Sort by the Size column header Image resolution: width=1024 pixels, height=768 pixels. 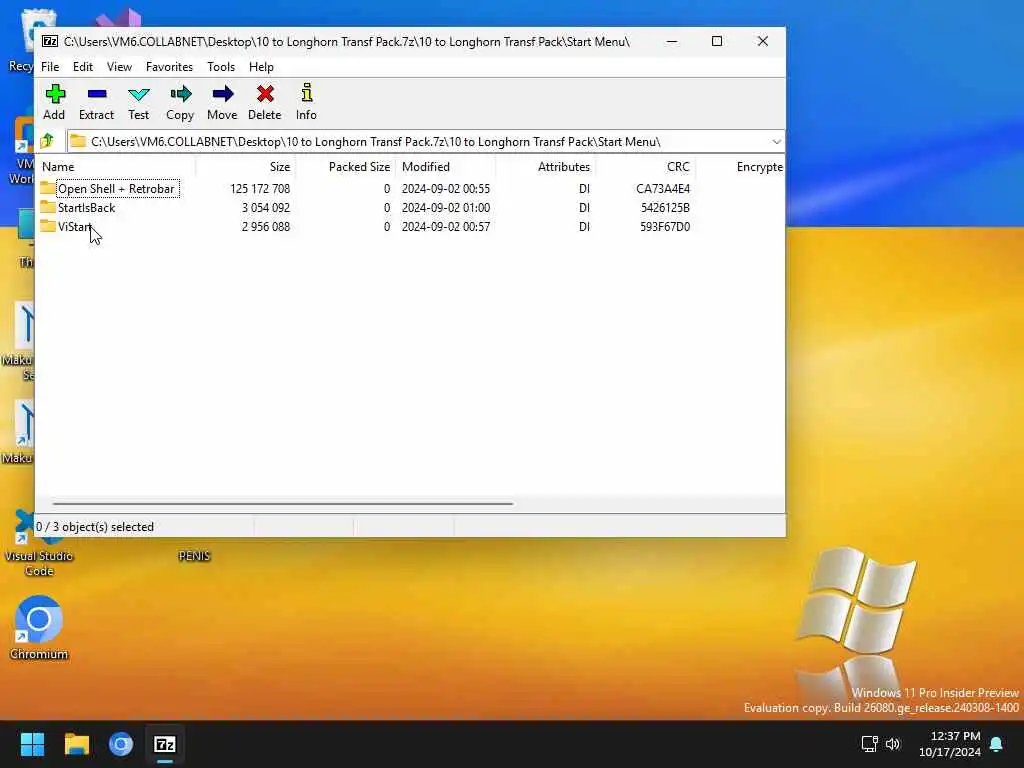pyautogui.click(x=246, y=167)
